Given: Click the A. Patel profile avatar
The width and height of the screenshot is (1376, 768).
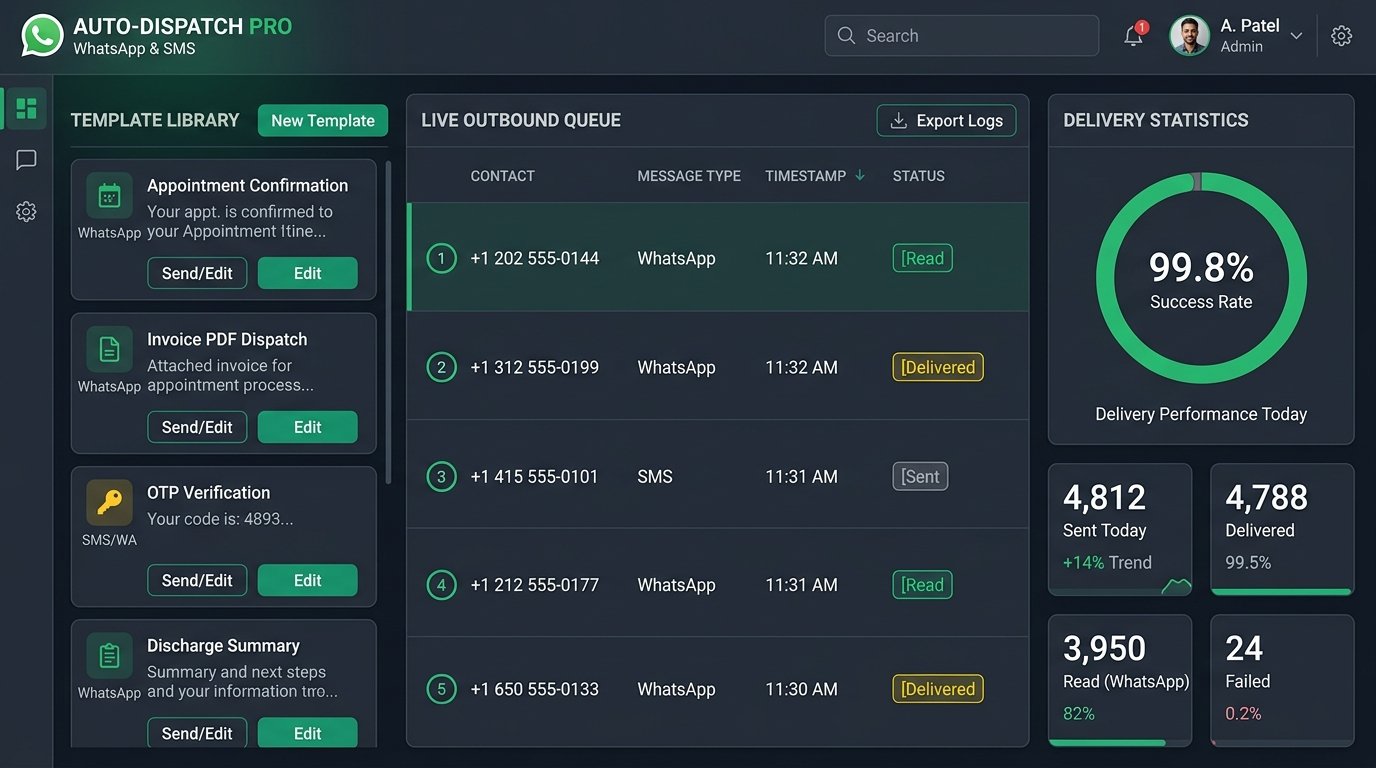Looking at the screenshot, I should (1189, 36).
